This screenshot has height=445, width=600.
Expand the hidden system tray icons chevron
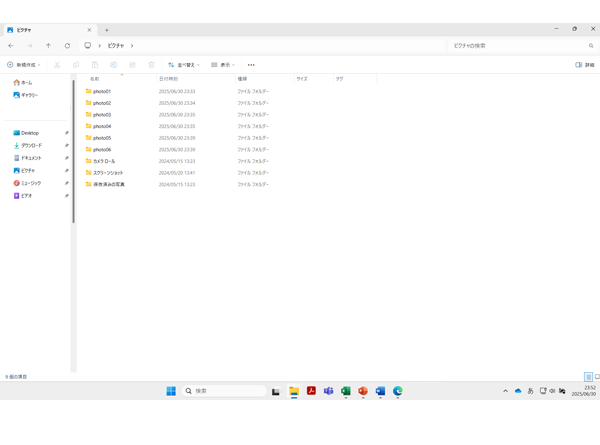click(x=505, y=391)
